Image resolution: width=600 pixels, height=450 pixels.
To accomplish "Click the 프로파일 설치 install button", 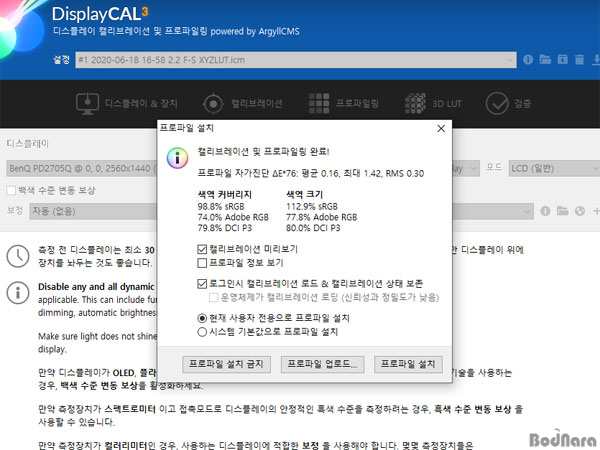I will [x=408, y=364].
